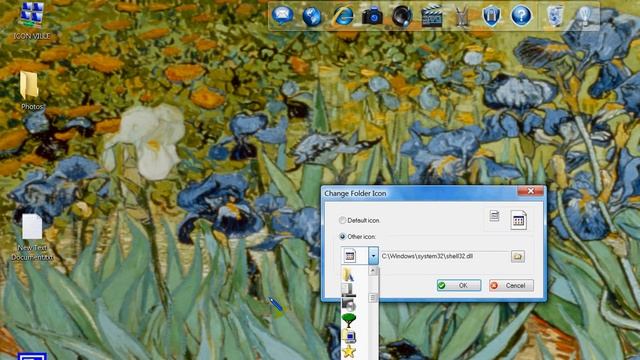This screenshot has width=640, height=360.
Task: Select the New Text Document desktop file
Action: [x=32, y=238]
